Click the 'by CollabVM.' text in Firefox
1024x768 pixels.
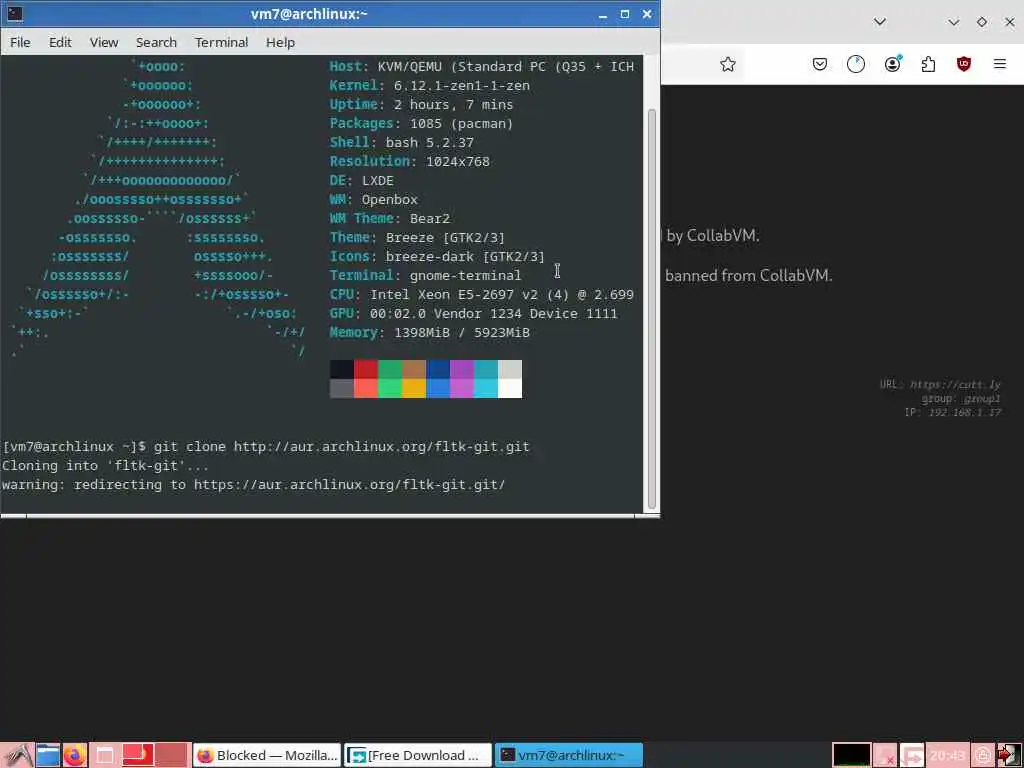(713, 236)
